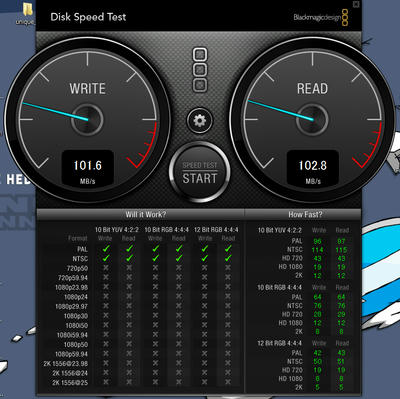Click the Format column label
The image size is (400, 399).
point(78,238)
